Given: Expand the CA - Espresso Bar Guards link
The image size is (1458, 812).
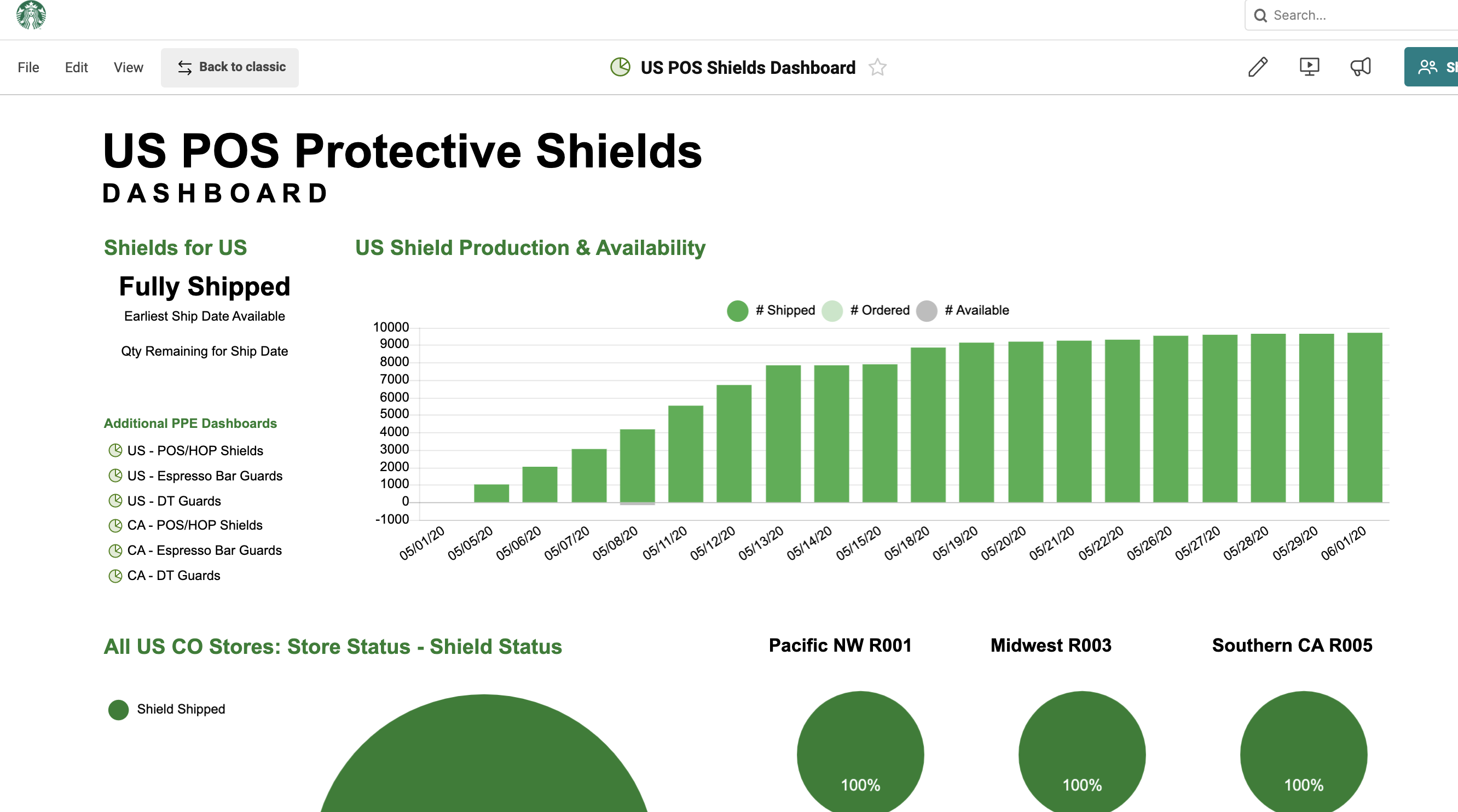Looking at the screenshot, I should (x=205, y=550).
